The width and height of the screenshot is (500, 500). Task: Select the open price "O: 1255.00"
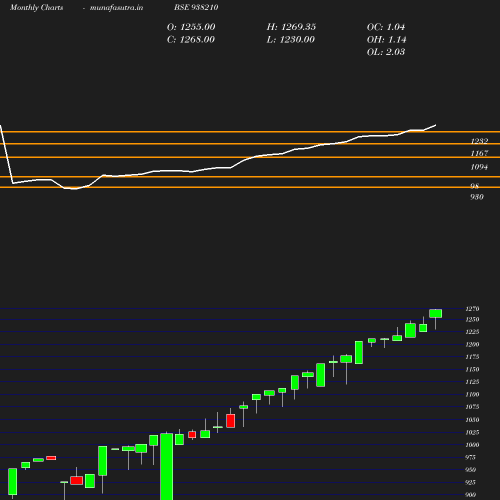(x=191, y=27)
